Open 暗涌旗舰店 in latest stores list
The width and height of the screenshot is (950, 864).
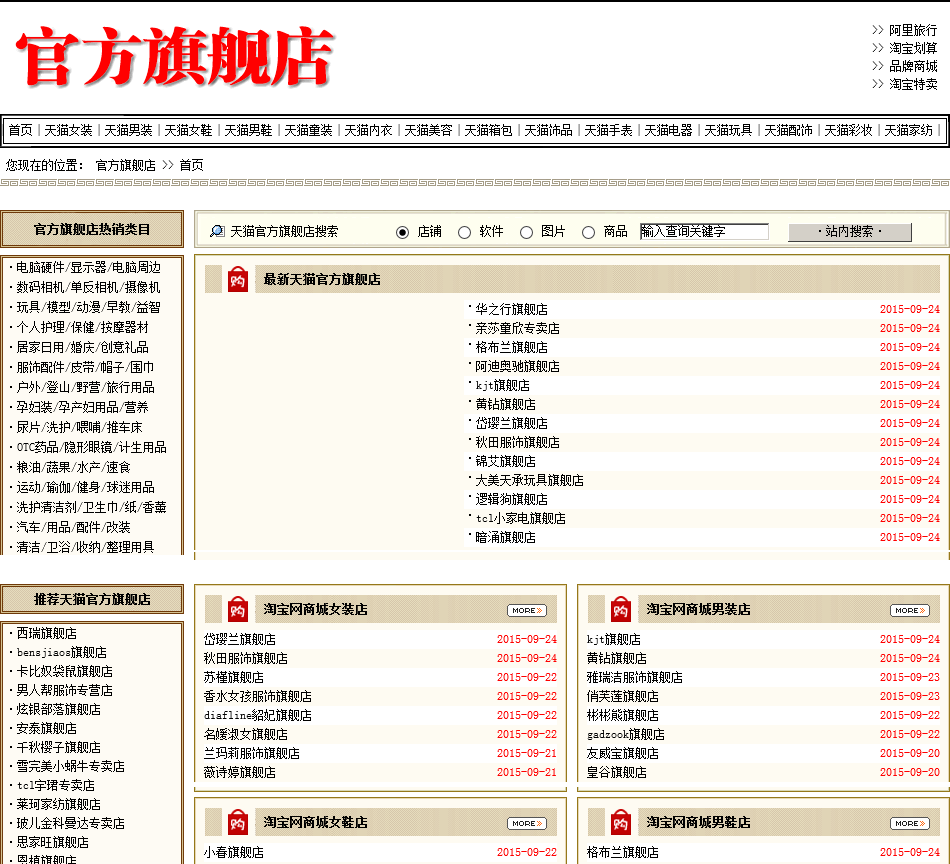(505, 537)
